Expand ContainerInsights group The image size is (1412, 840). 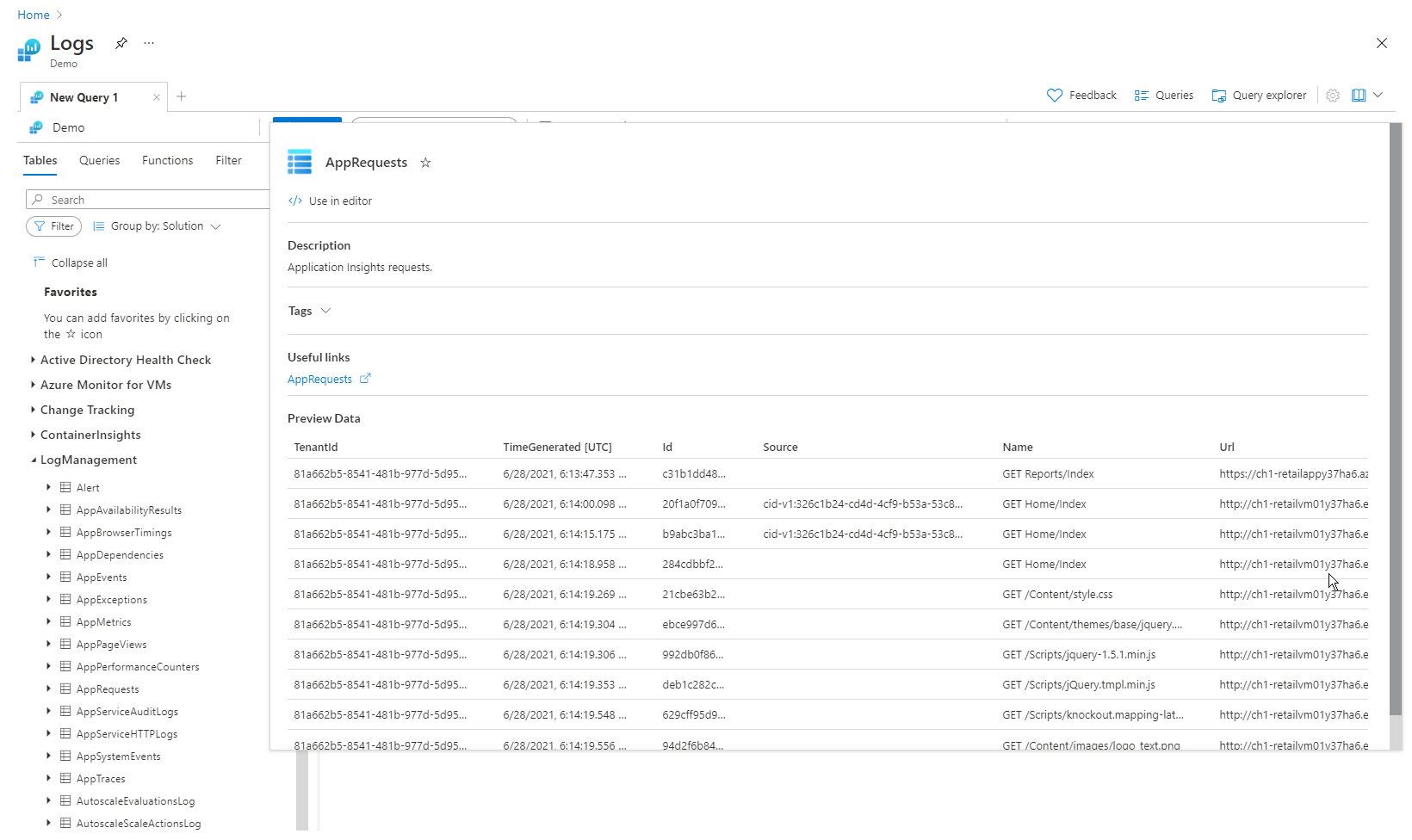[x=33, y=435]
